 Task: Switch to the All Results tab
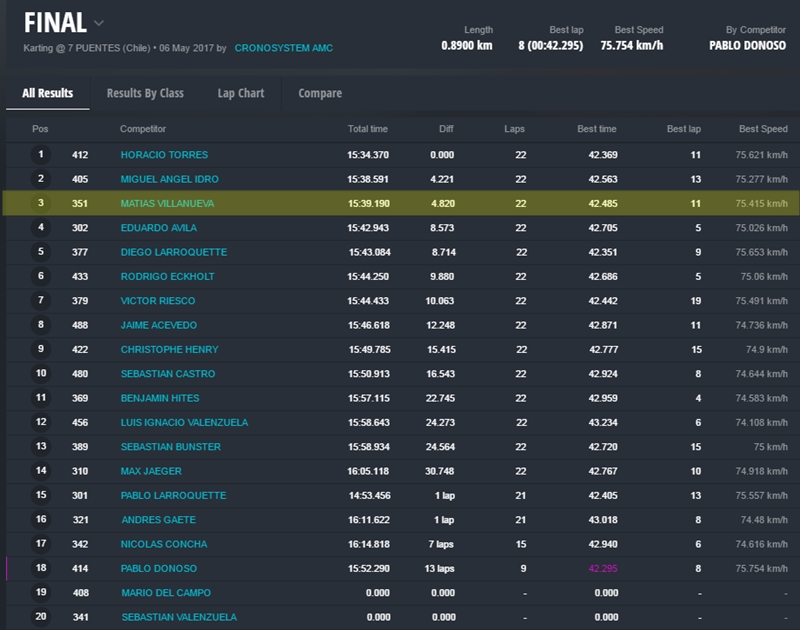tap(47, 93)
